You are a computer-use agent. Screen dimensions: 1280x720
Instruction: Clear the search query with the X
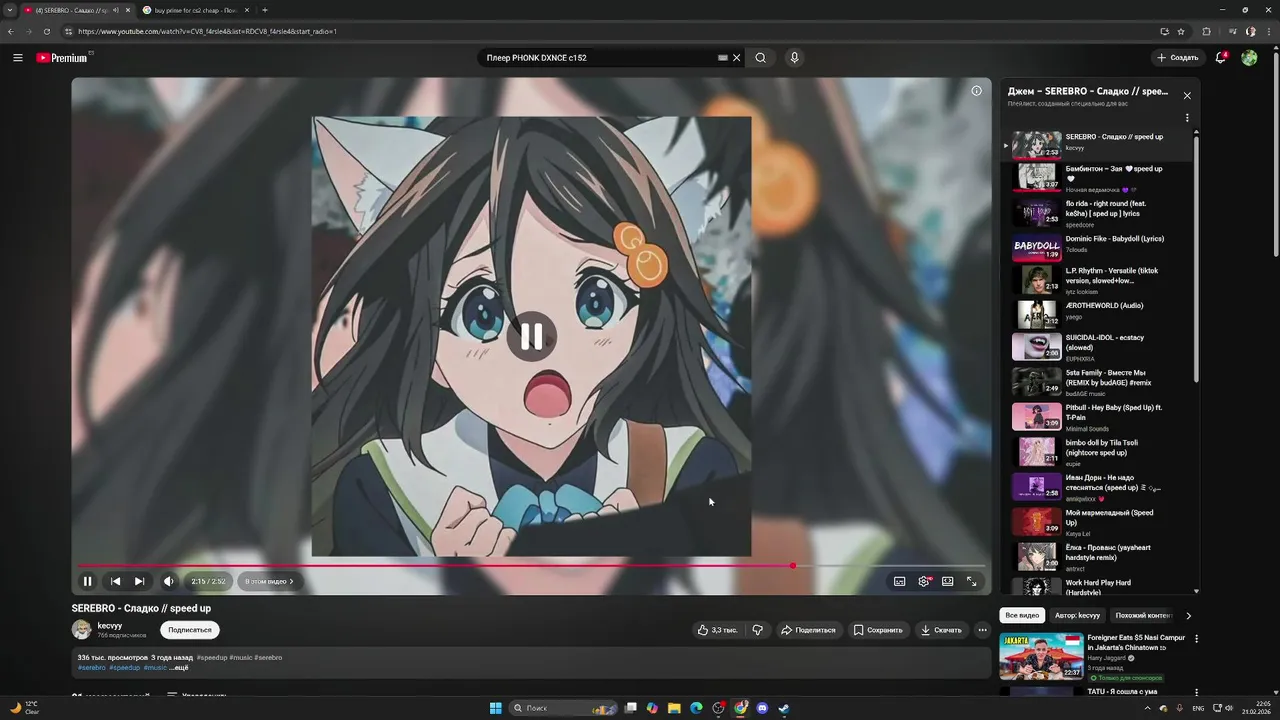[737, 58]
